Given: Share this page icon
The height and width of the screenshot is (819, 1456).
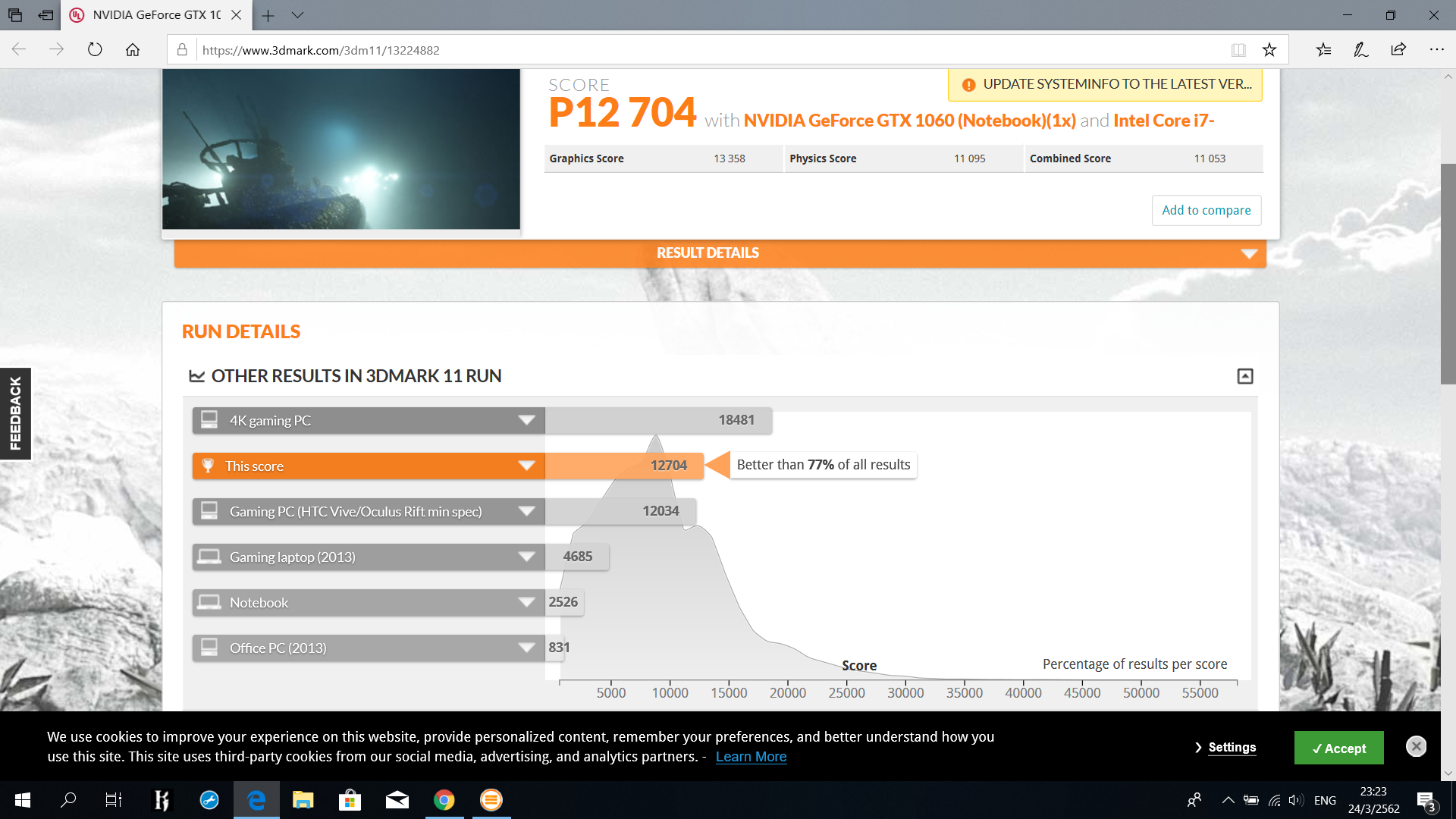Looking at the screenshot, I should click(1398, 50).
